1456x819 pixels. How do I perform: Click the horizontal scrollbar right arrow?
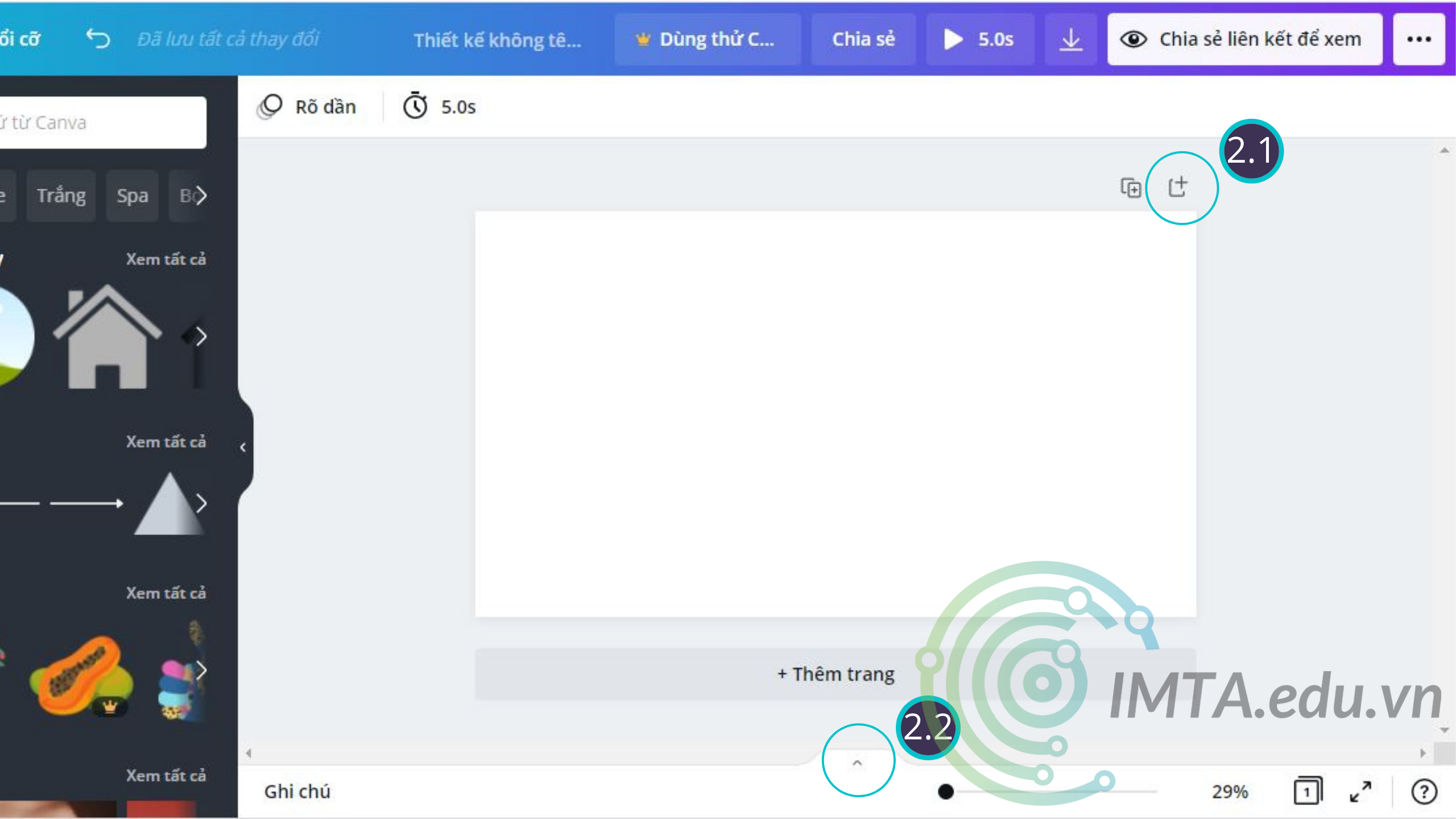pos(1423,754)
